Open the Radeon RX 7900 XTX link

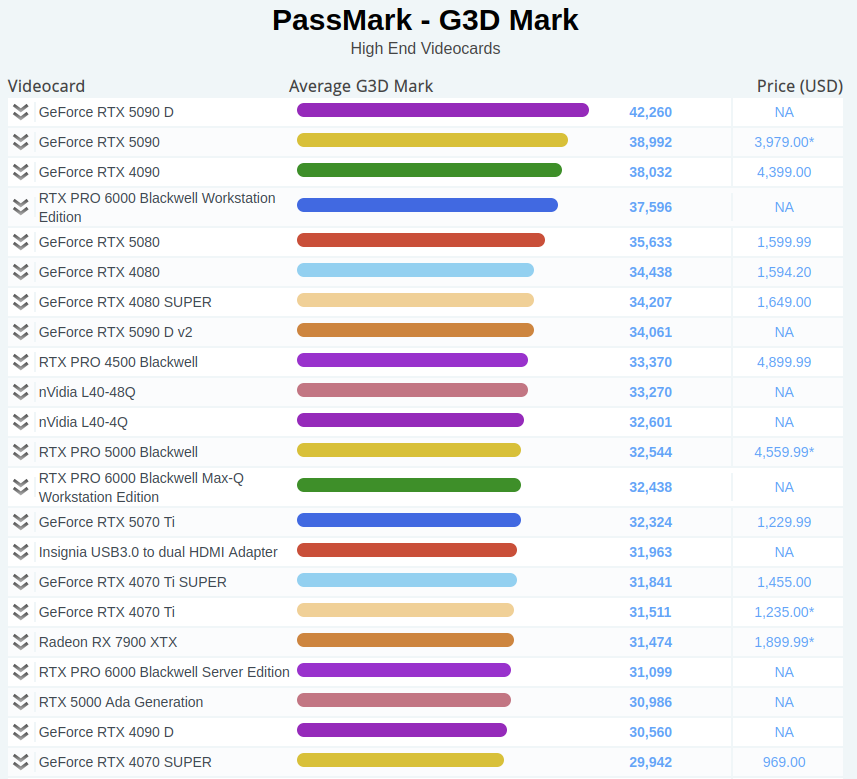108,642
